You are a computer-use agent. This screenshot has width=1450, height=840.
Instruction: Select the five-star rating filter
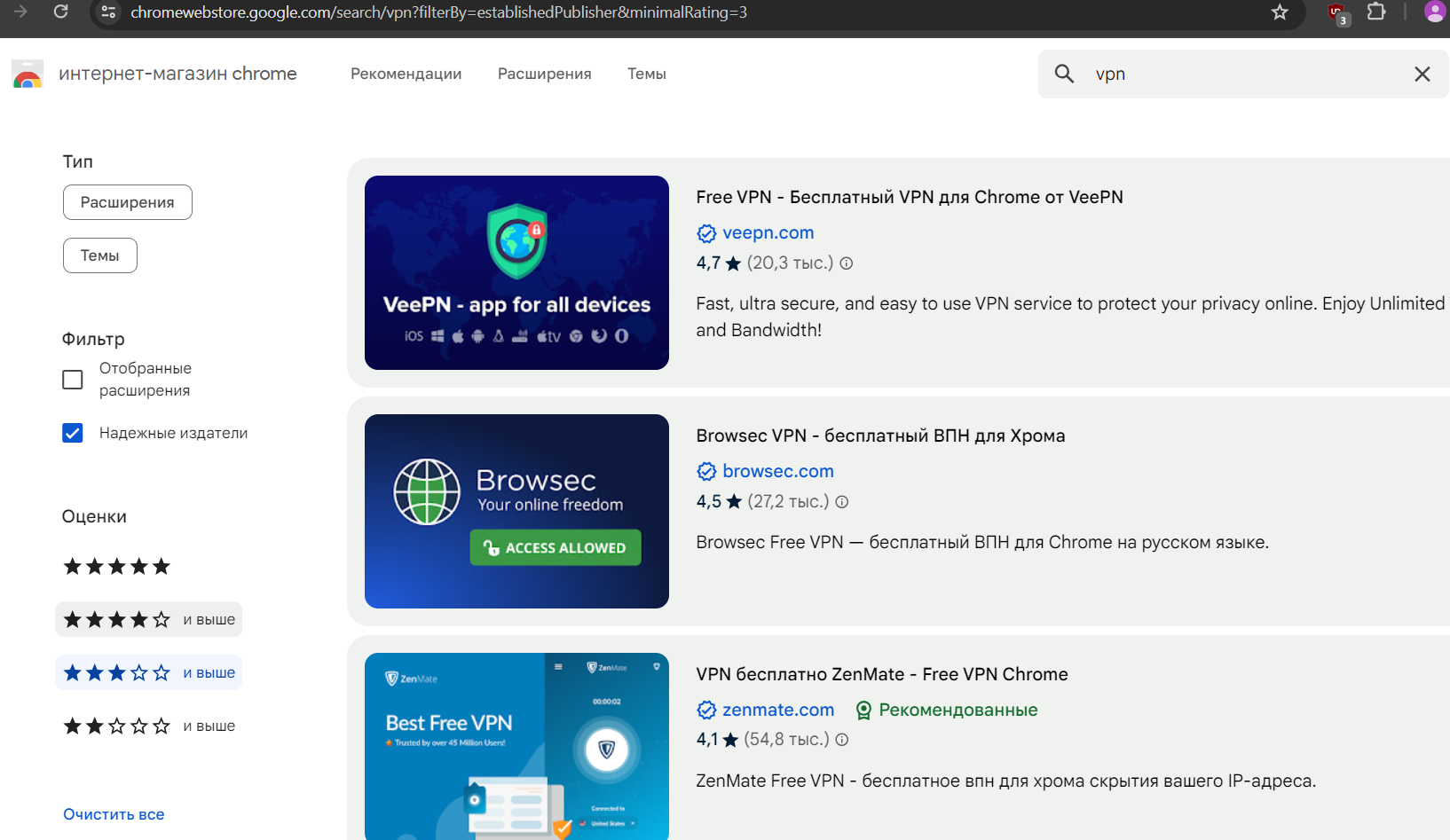click(116, 566)
